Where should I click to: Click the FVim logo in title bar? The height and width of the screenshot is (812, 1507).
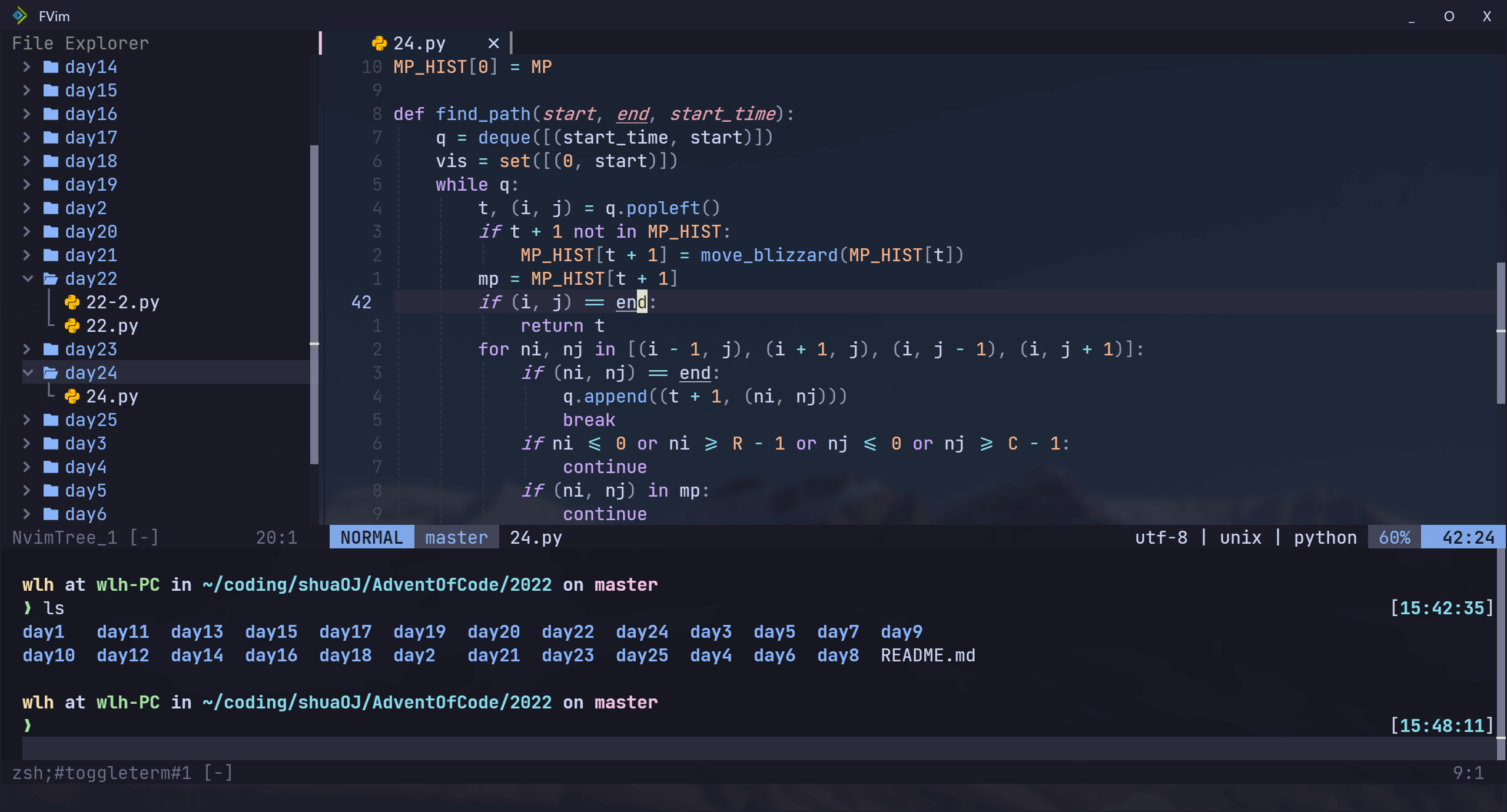(x=20, y=16)
